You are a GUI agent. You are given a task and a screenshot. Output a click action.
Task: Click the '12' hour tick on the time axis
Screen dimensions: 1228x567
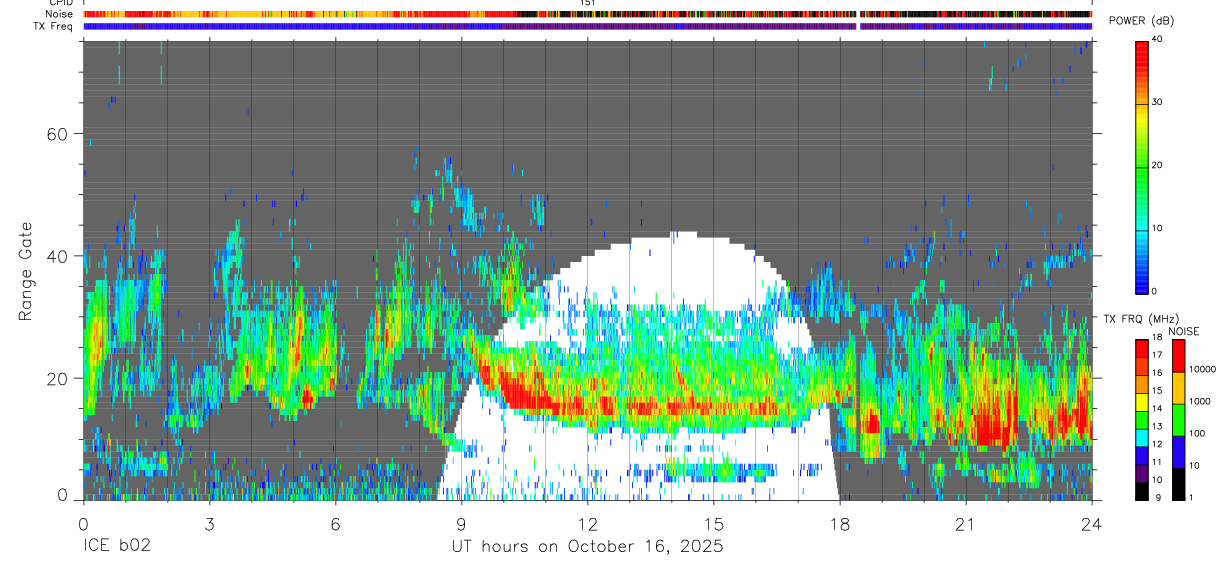tap(588, 523)
